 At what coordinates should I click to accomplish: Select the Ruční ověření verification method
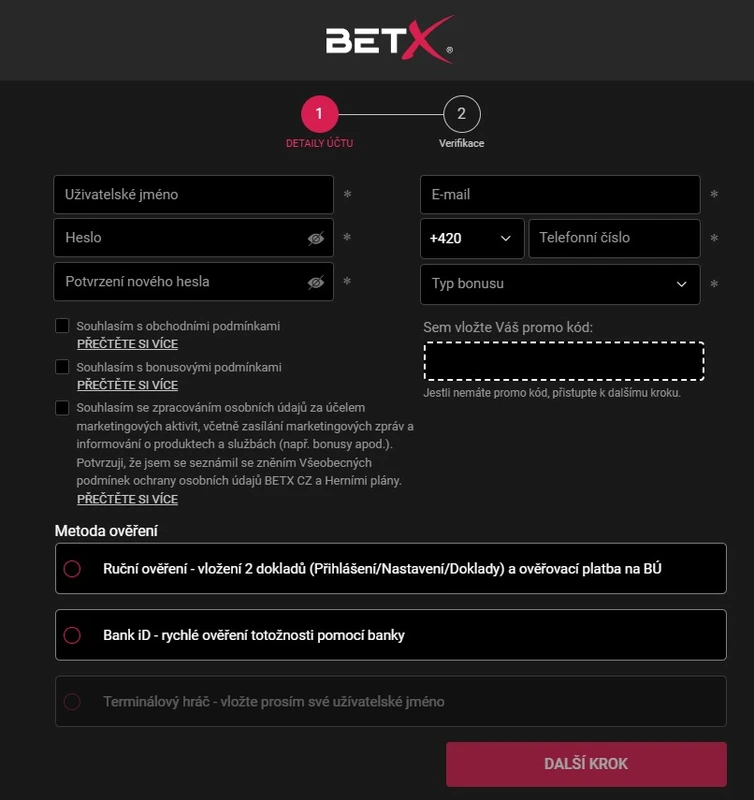[x=71, y=568]
